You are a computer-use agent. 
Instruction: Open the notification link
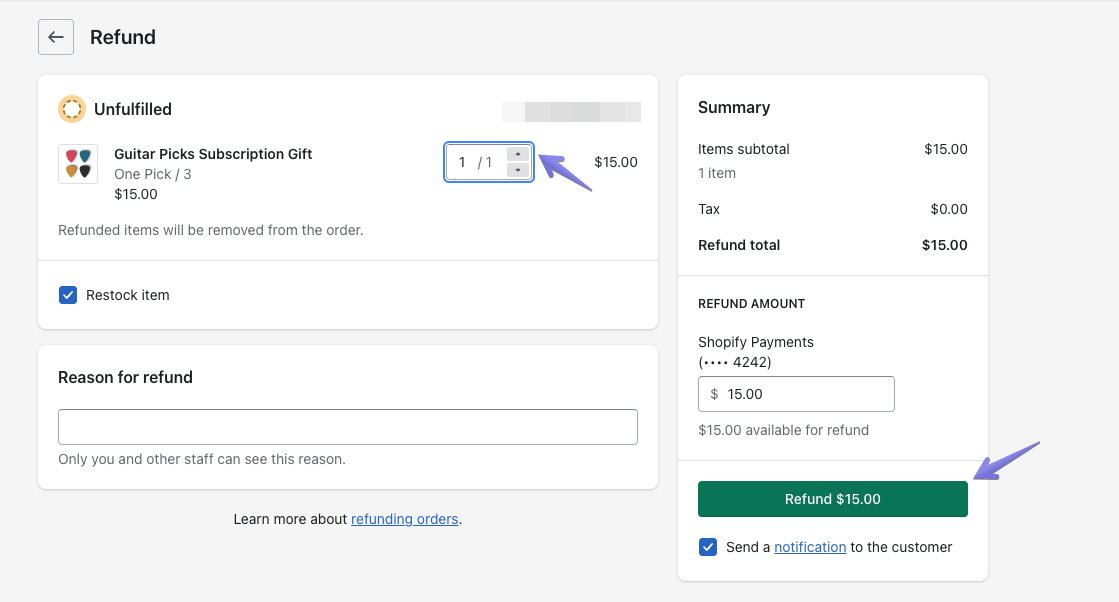click(810, 547)
